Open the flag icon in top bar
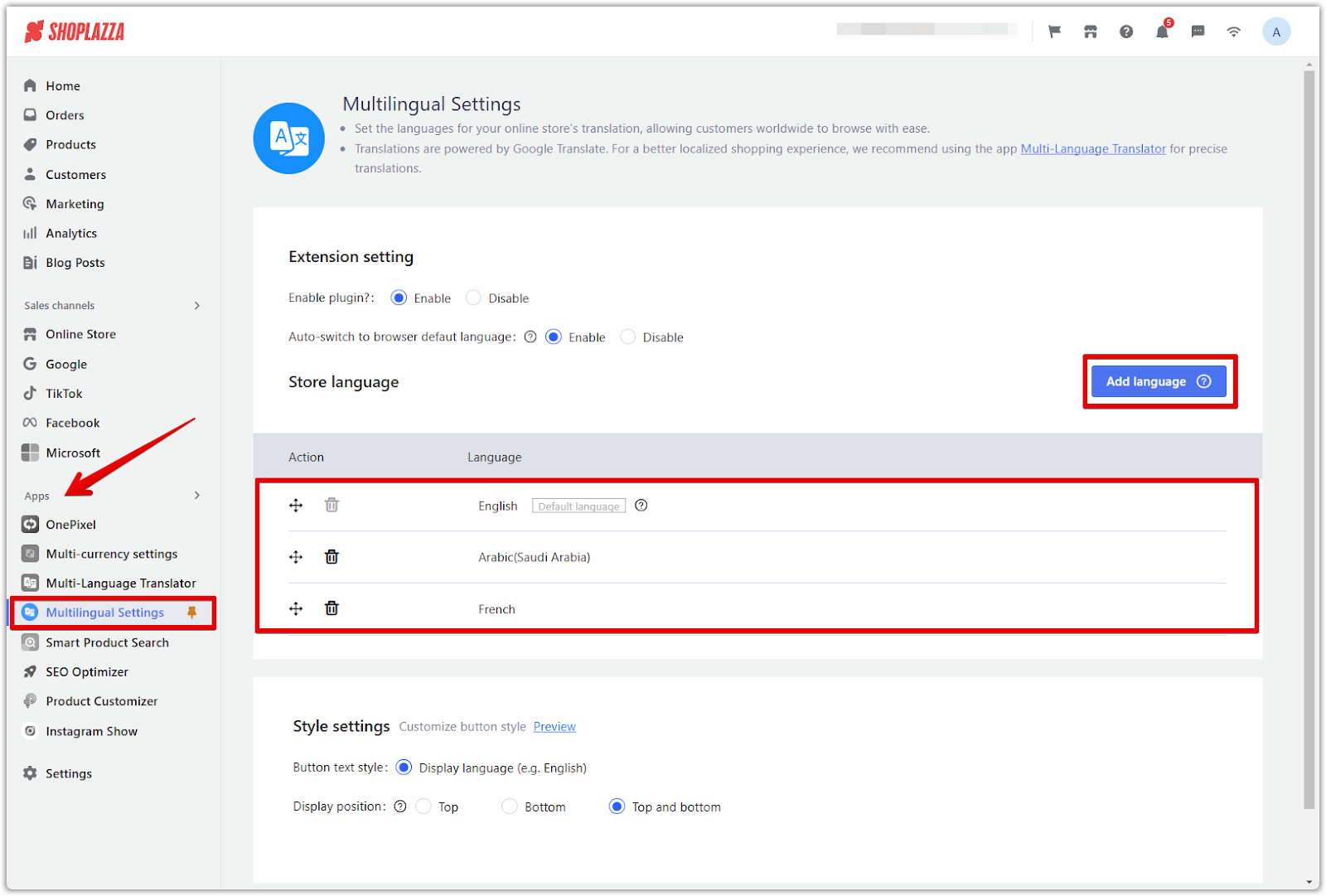This screenshot has height=896, width=1326. point(1054,32)
